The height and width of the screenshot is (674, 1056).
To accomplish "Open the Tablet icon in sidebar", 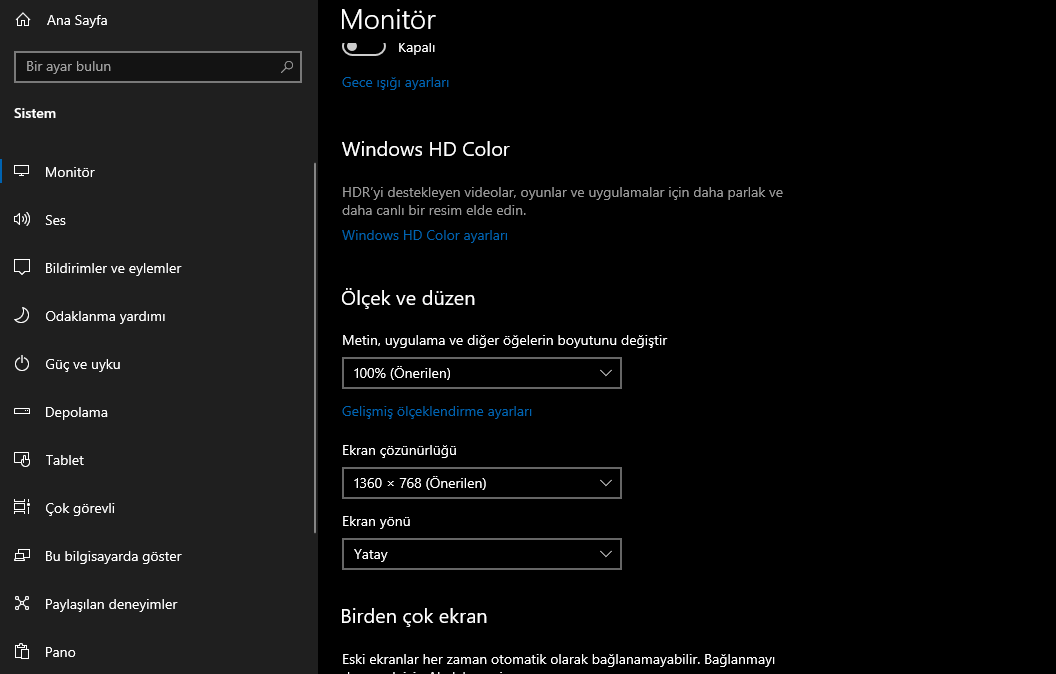I will pyautogui.click(x=22, y=460).
